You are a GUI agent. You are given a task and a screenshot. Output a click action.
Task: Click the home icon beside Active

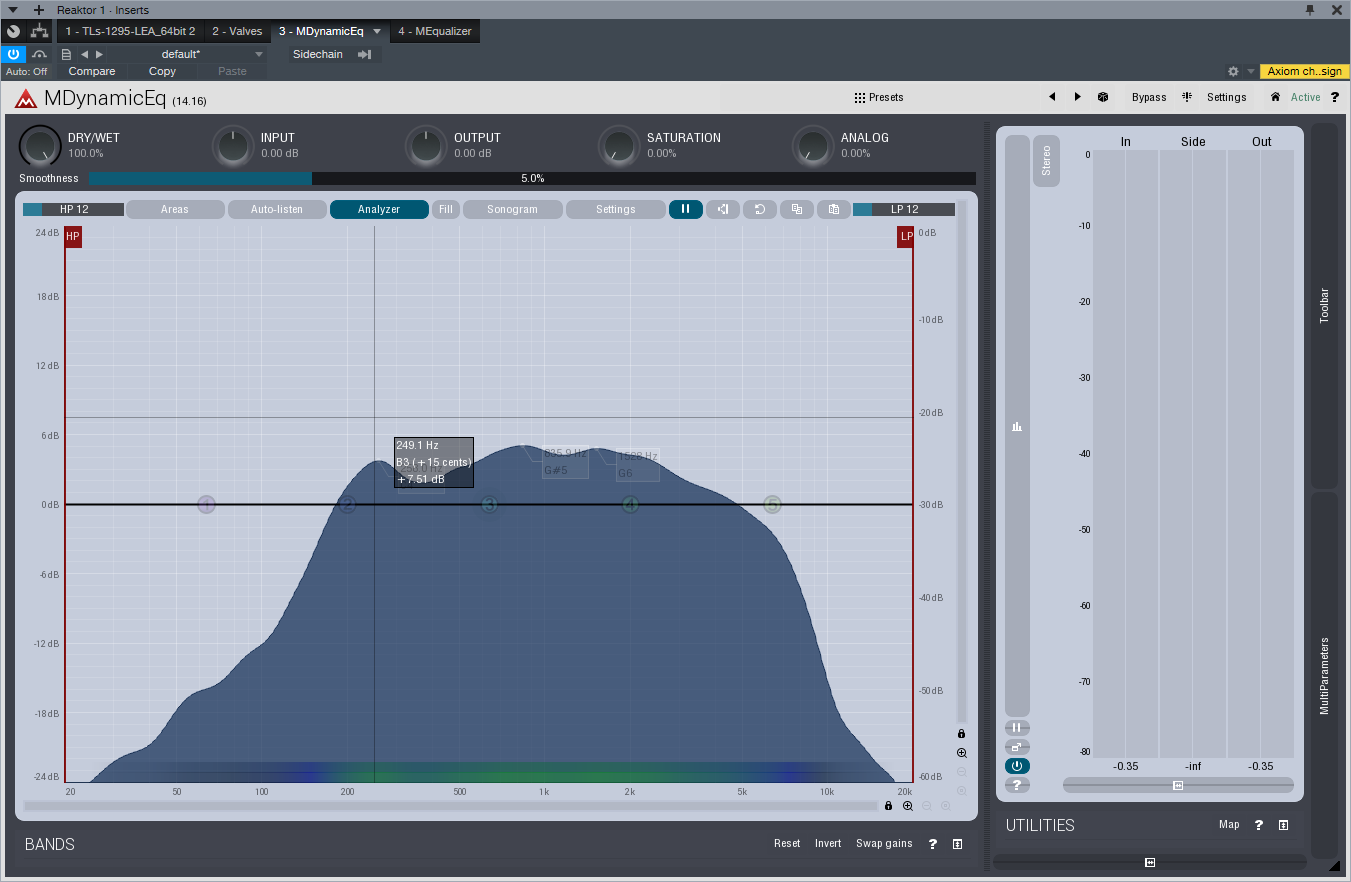click(x=1275, y=97)
